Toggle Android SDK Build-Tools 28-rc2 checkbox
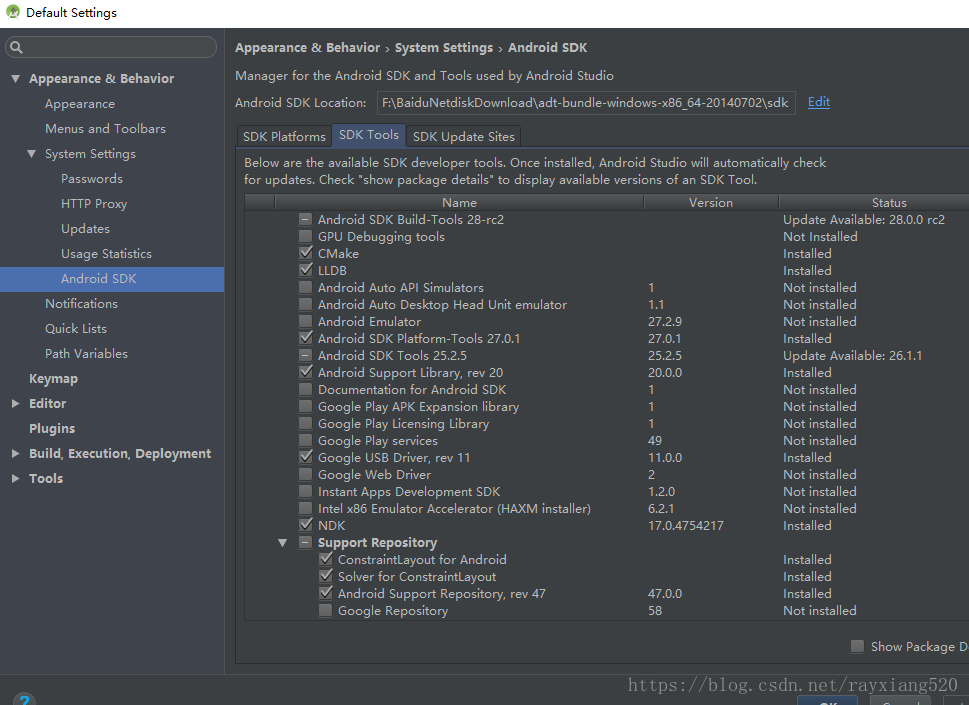969x705 pixels. point(305,219)
